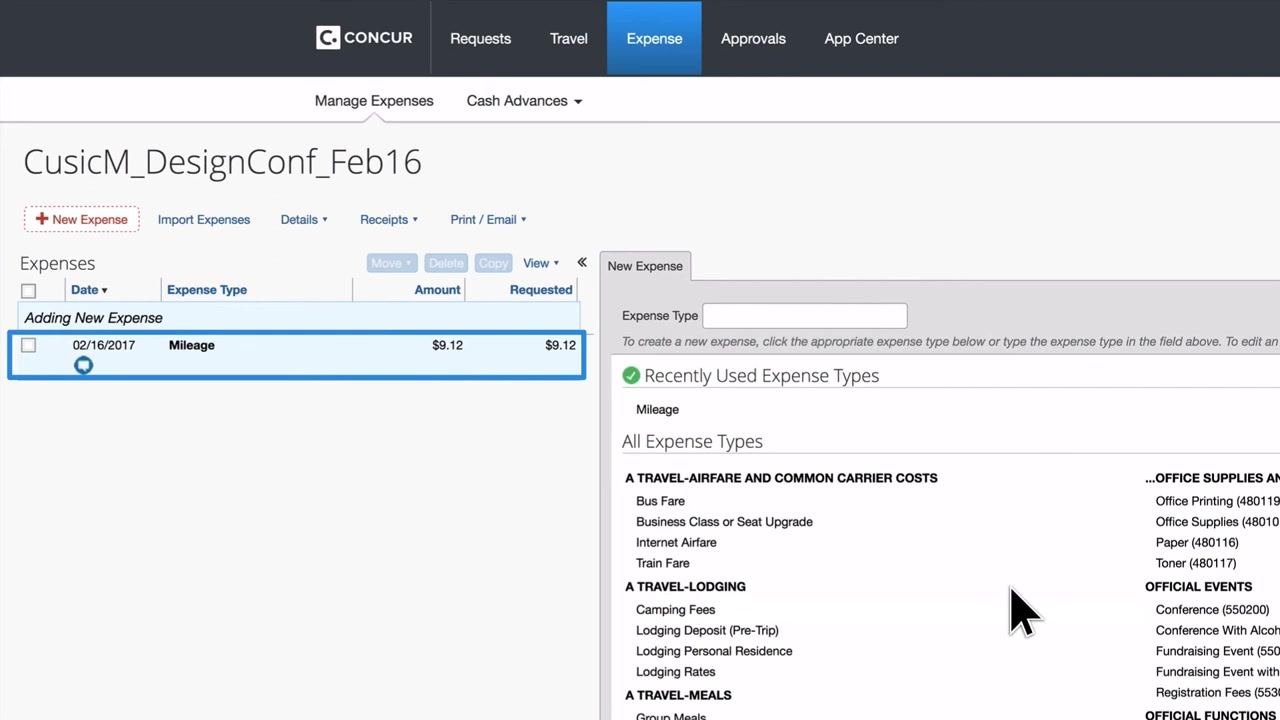Sort by Amount column header
This screenshot has height=720, width=1280.
[x=438, y=290]
